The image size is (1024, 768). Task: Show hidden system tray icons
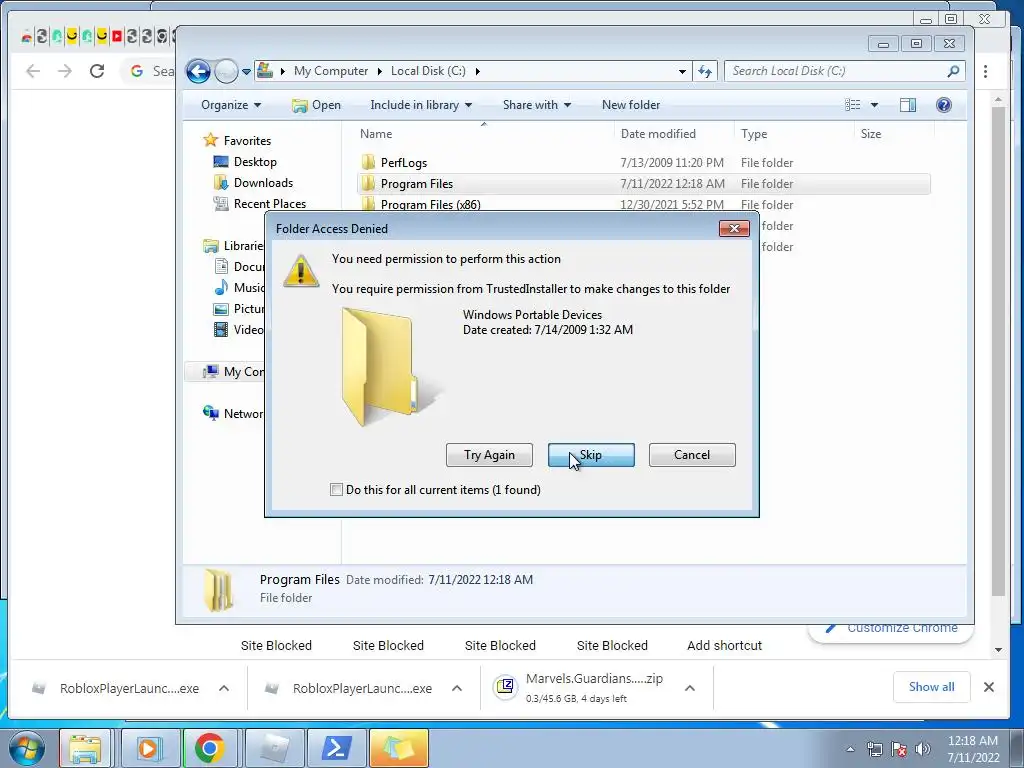[x=850, y=749]
